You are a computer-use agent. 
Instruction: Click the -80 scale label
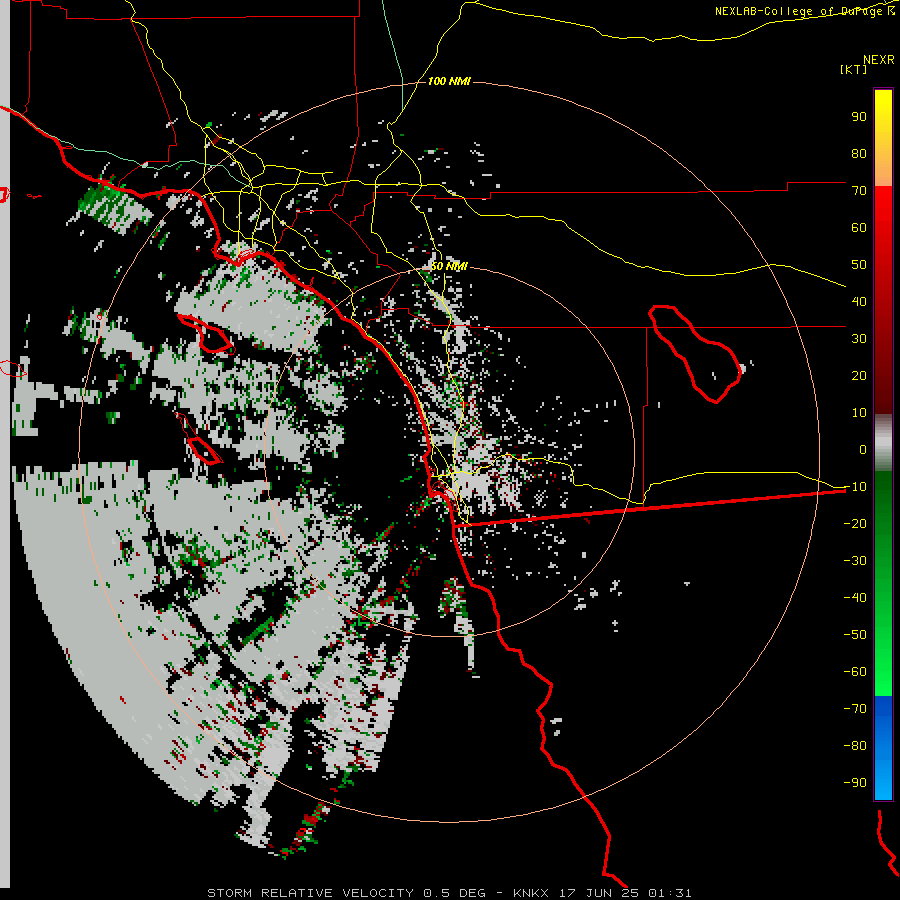855,746
